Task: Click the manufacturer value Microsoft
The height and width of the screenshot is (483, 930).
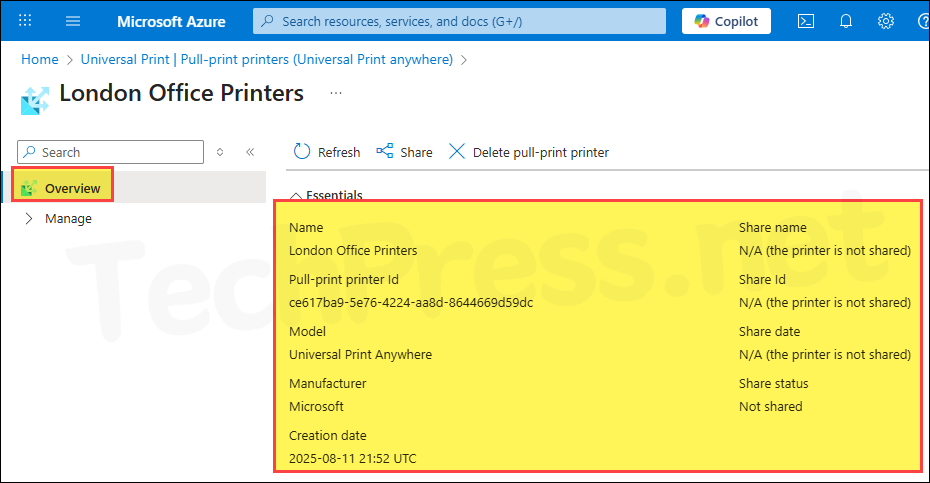Action: (x=316, y=406)
